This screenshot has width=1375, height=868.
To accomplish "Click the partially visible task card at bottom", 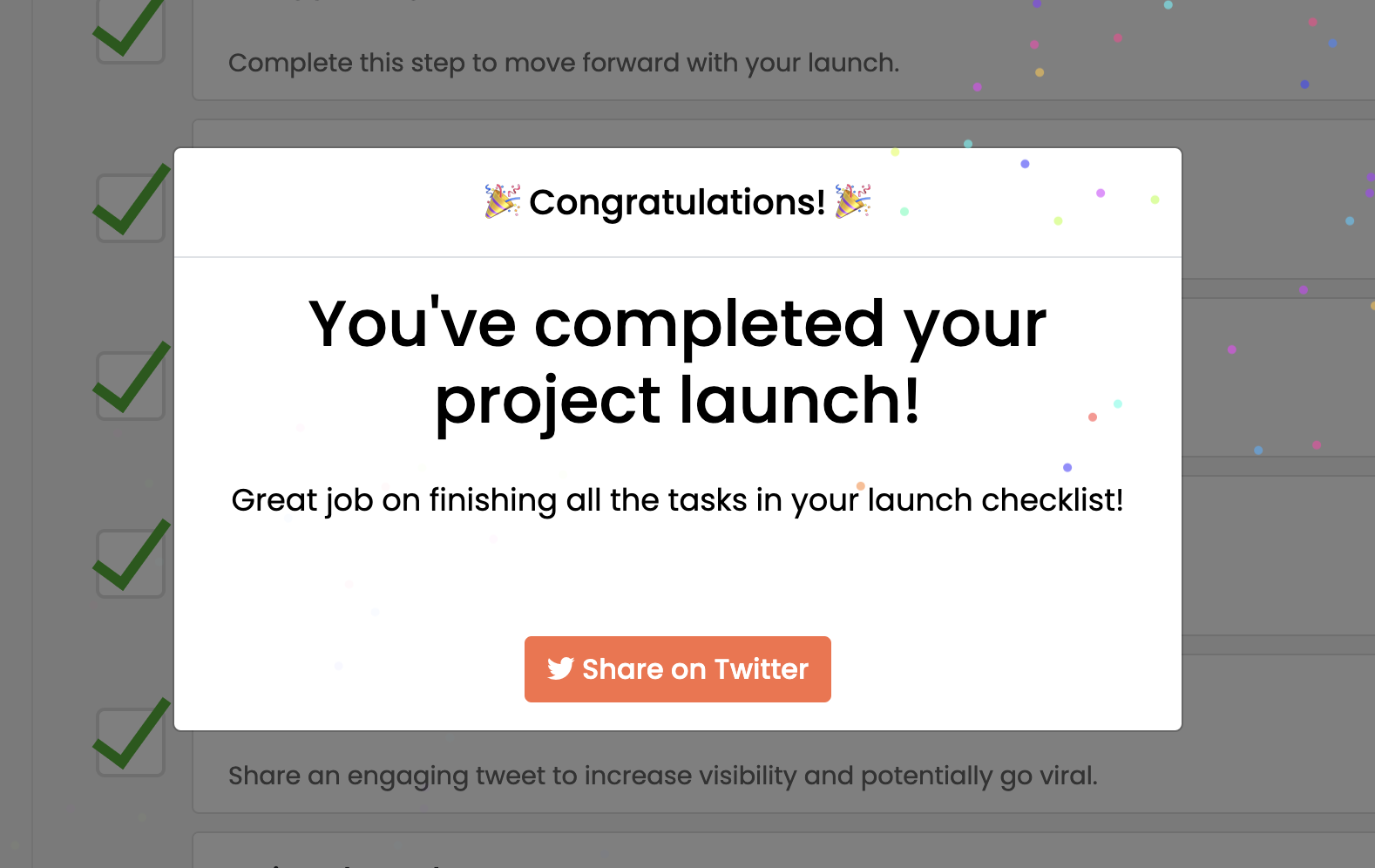I will pyautogui.click(x=783, y=850).
